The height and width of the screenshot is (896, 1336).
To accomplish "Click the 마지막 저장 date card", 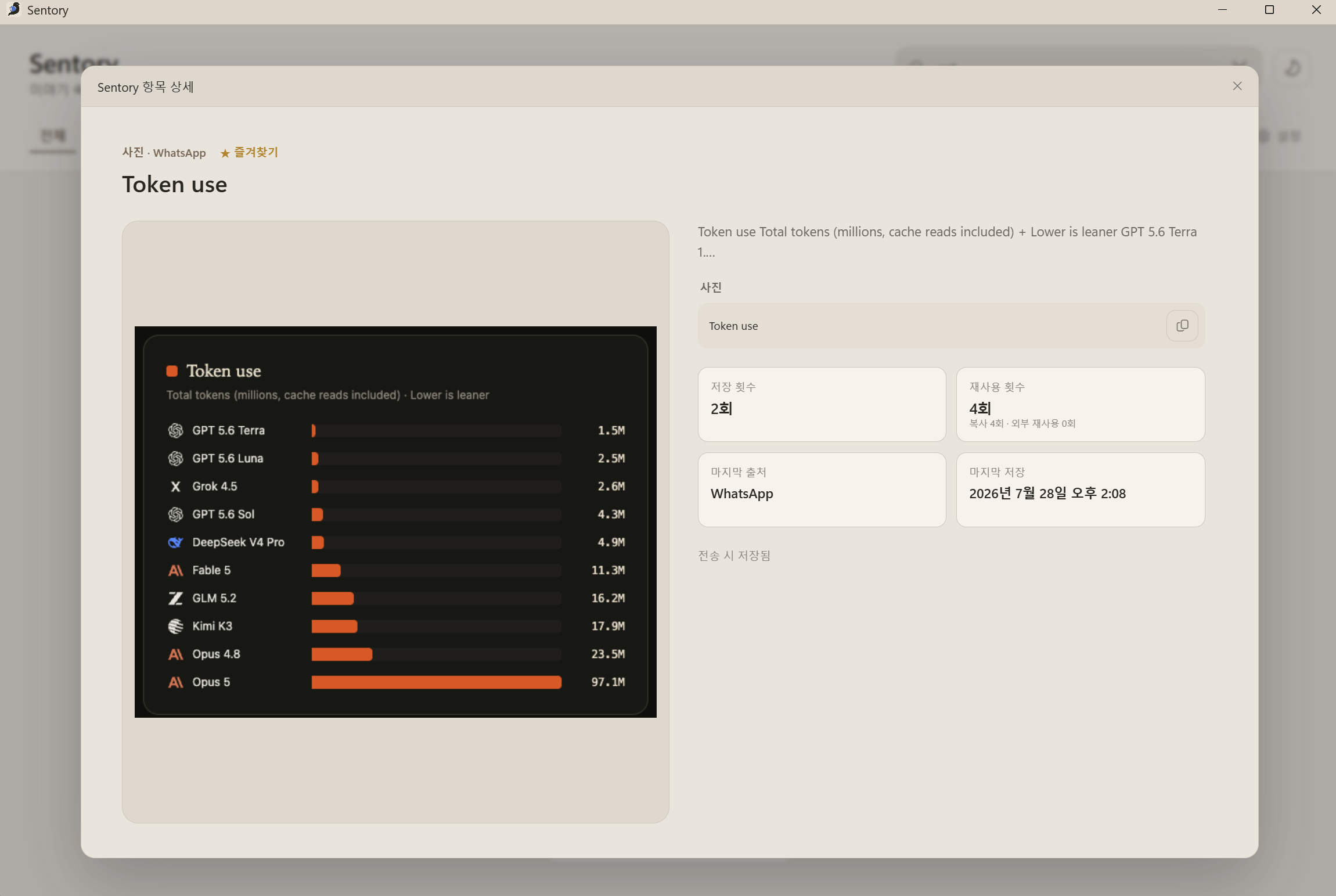I will coord(1080,490).
